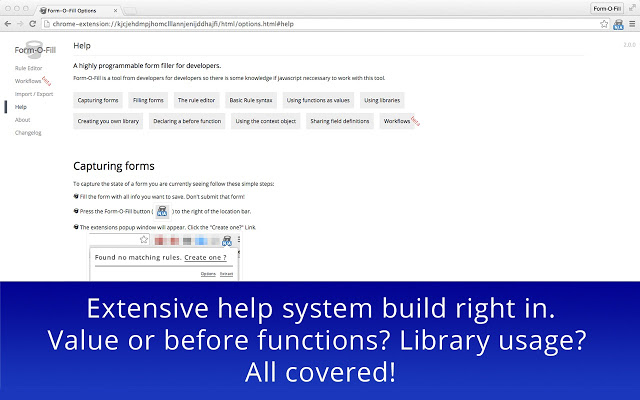Select Help in the sidebar
Screen dimensions: 640x400
[x=21, y=107]
